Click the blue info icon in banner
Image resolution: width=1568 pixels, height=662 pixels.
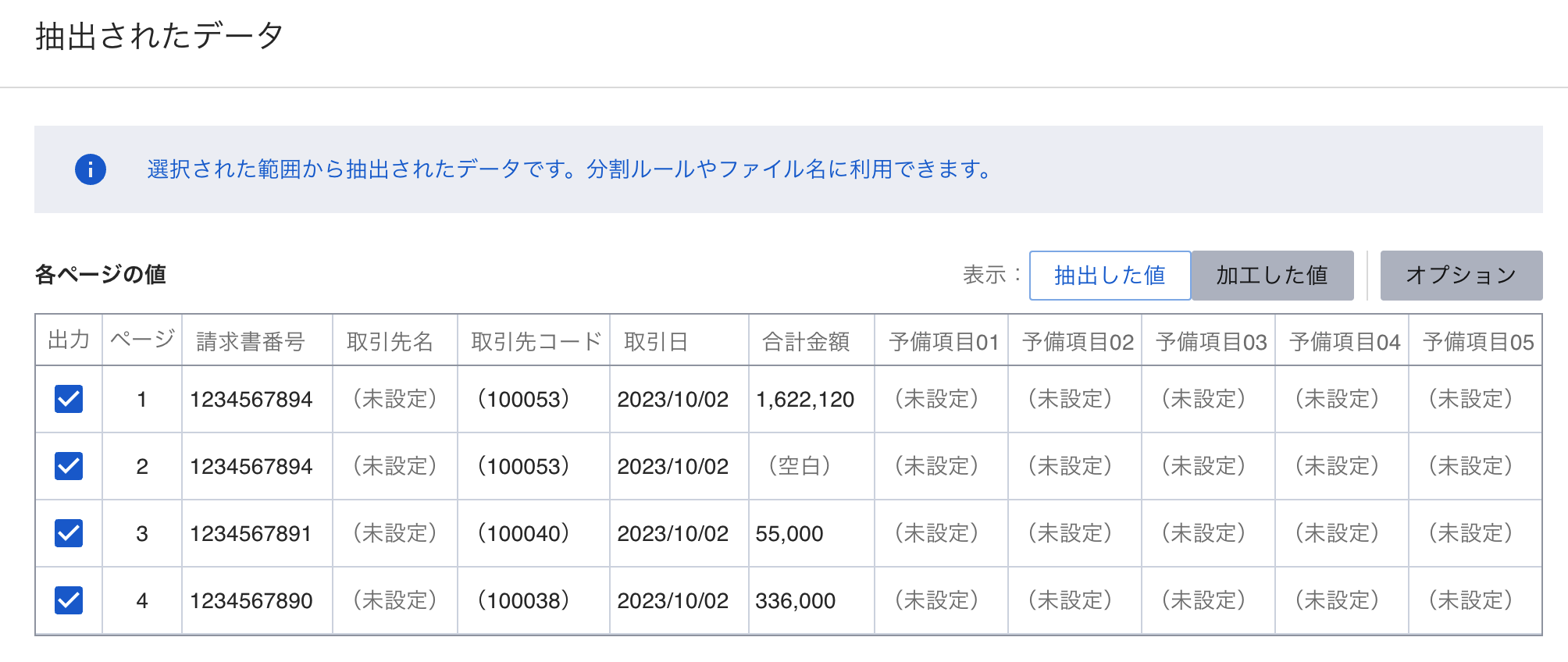point(91,169)
